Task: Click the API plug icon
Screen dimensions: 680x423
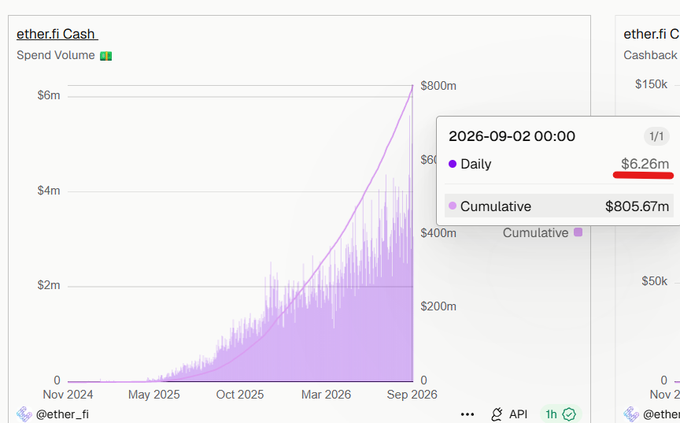Action: tap(497, 414)
